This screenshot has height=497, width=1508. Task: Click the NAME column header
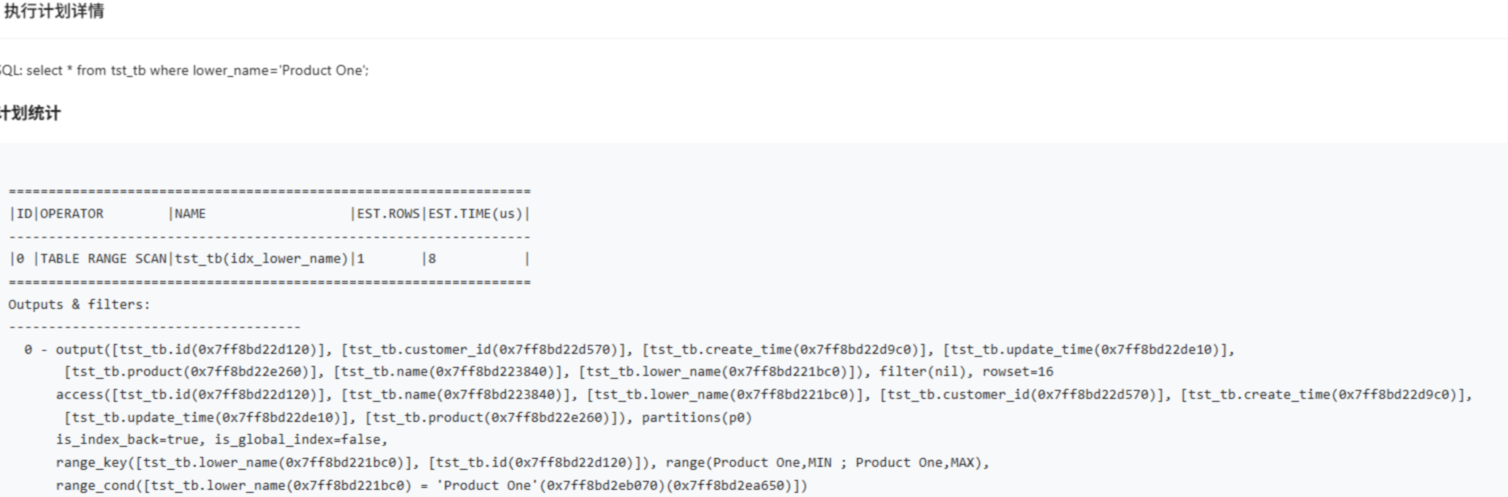[190, 213]
